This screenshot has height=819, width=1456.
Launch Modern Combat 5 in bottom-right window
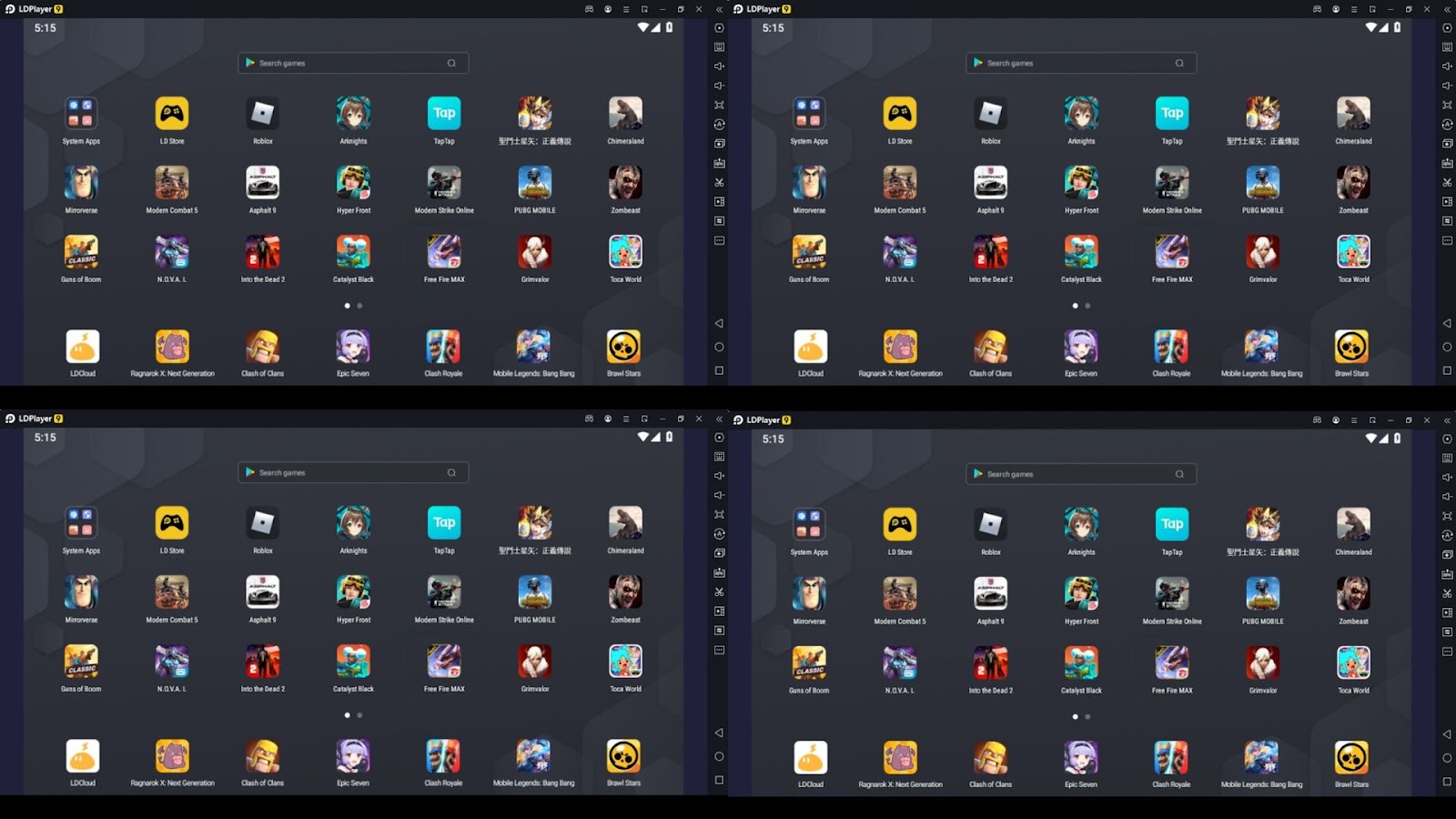[900, 594]
